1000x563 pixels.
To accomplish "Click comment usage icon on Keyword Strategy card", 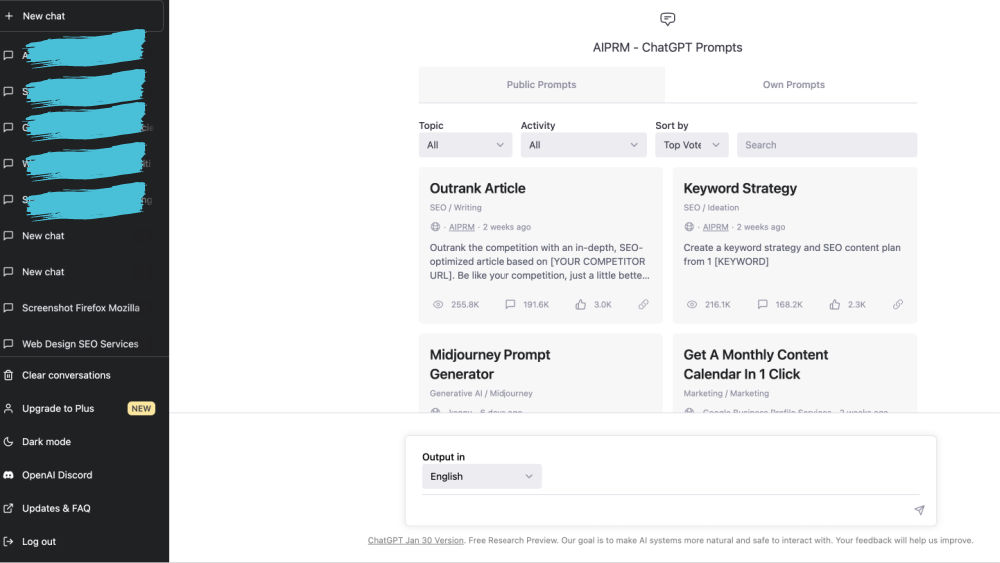I will (763, 304).
